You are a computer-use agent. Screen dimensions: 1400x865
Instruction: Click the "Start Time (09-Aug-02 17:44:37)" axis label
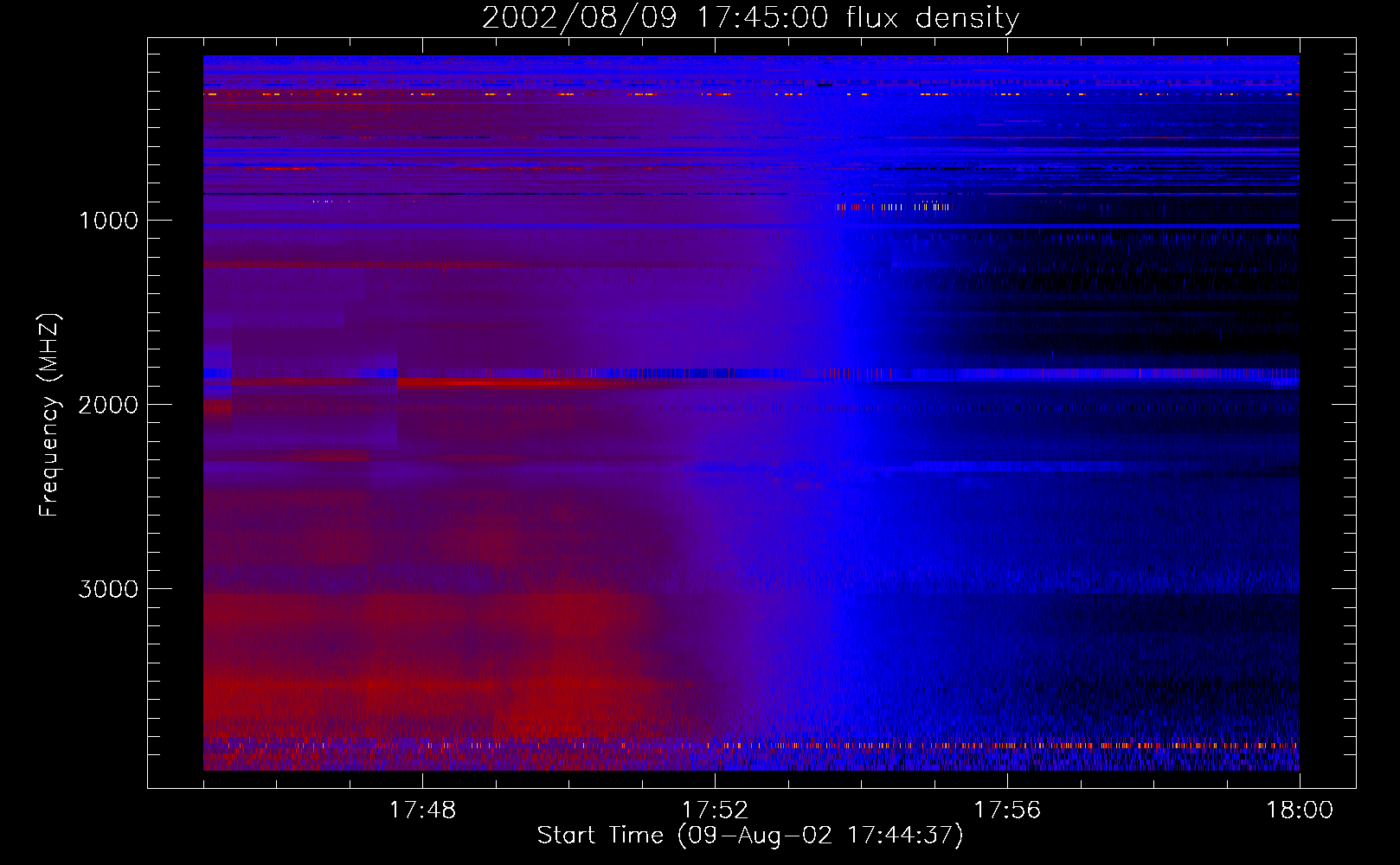click(x=750, y=836)
